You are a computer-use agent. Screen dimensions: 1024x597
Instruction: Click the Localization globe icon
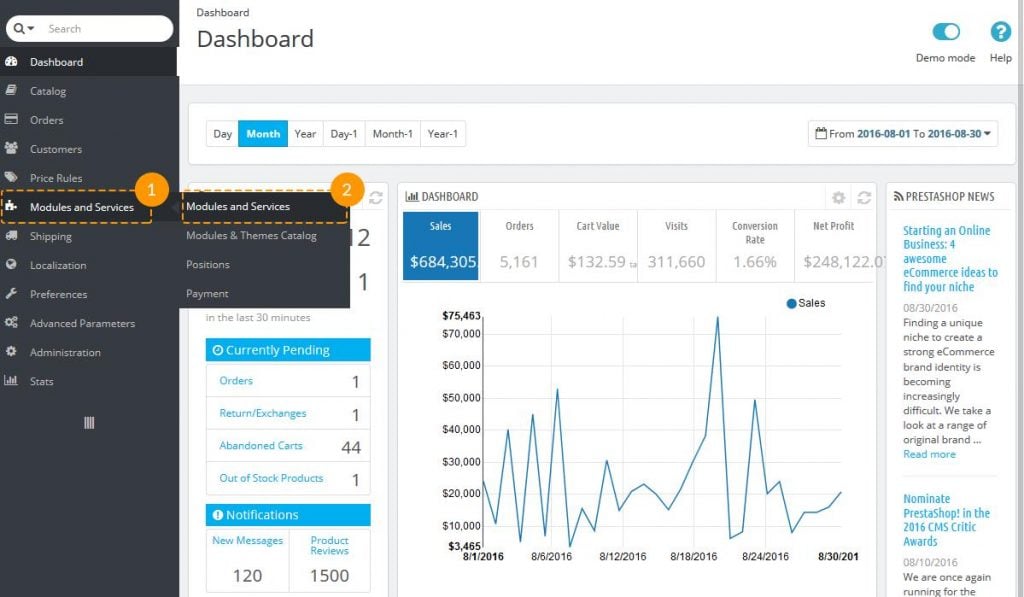click(12, 265)
